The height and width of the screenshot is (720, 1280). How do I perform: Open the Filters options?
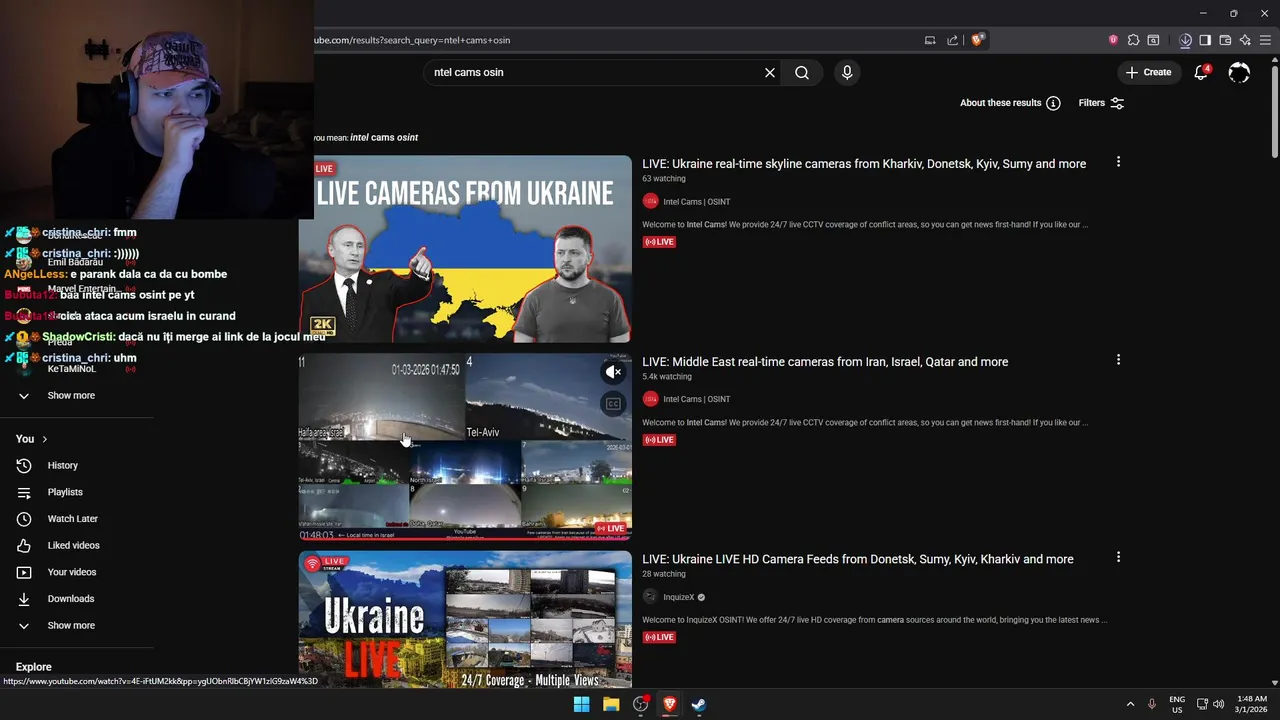click(x=1101, y=103)
